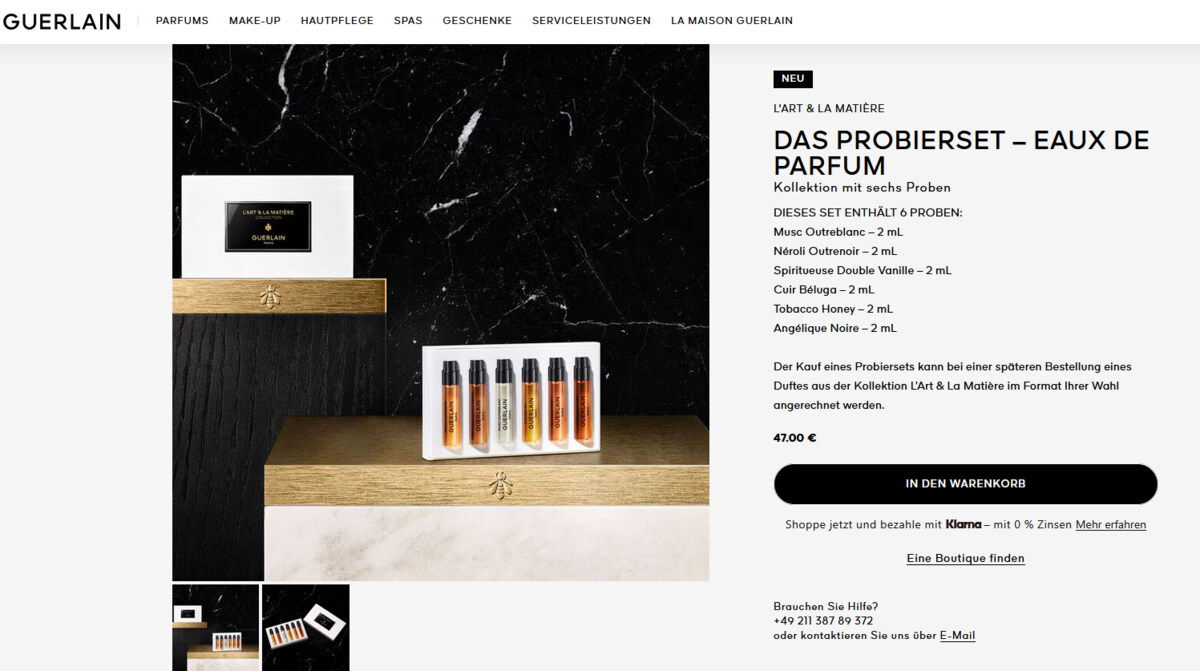Open the Make-up menu
This screenshot has width=1200, height=671.
255,21
